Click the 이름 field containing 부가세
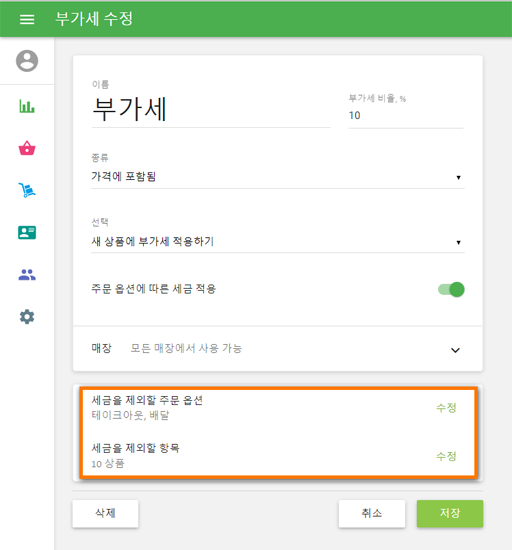Image resolution: width=512 pixels, height=550 pixels. (211, 109)
